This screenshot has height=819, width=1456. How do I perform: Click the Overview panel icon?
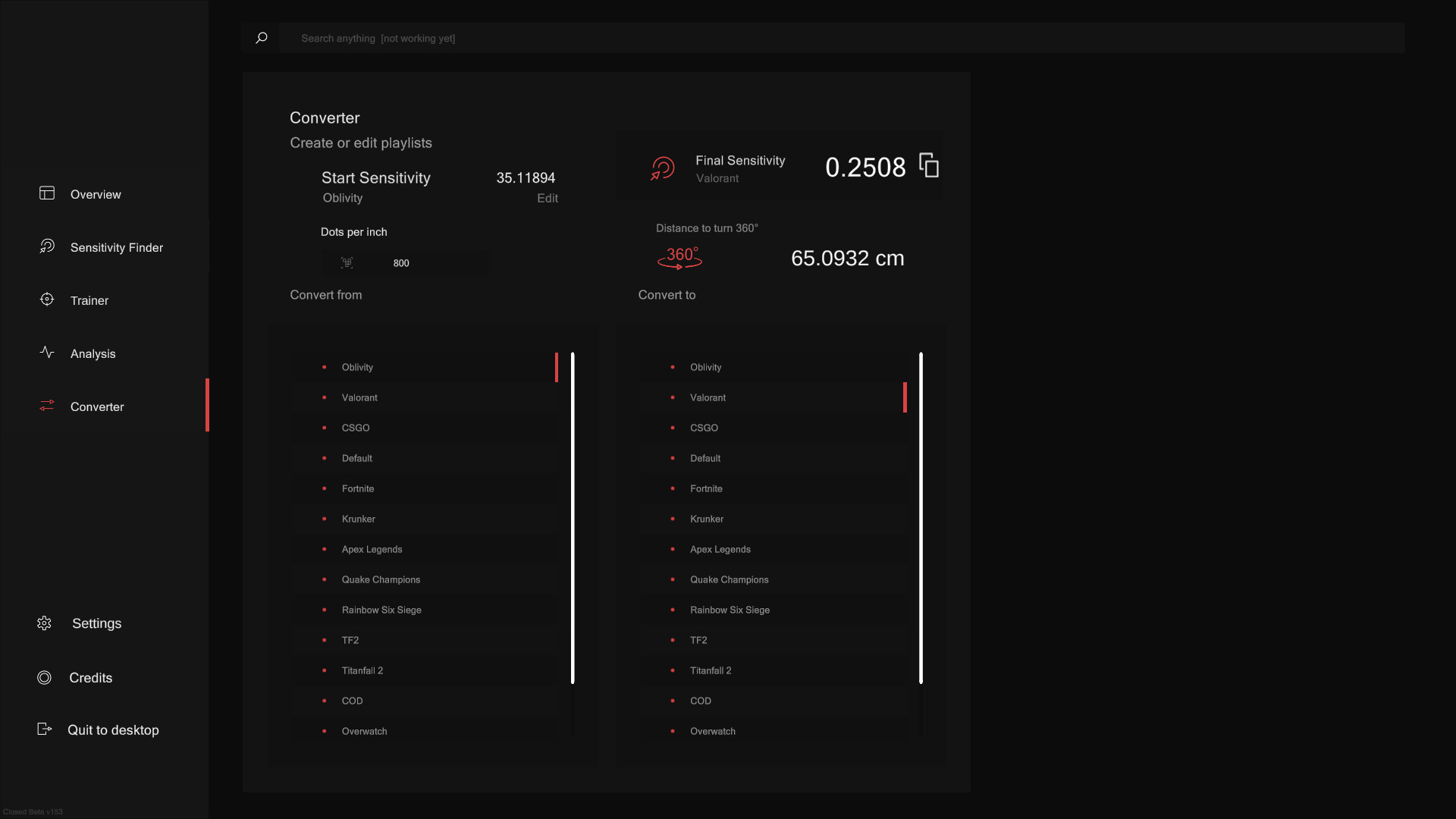47,193
